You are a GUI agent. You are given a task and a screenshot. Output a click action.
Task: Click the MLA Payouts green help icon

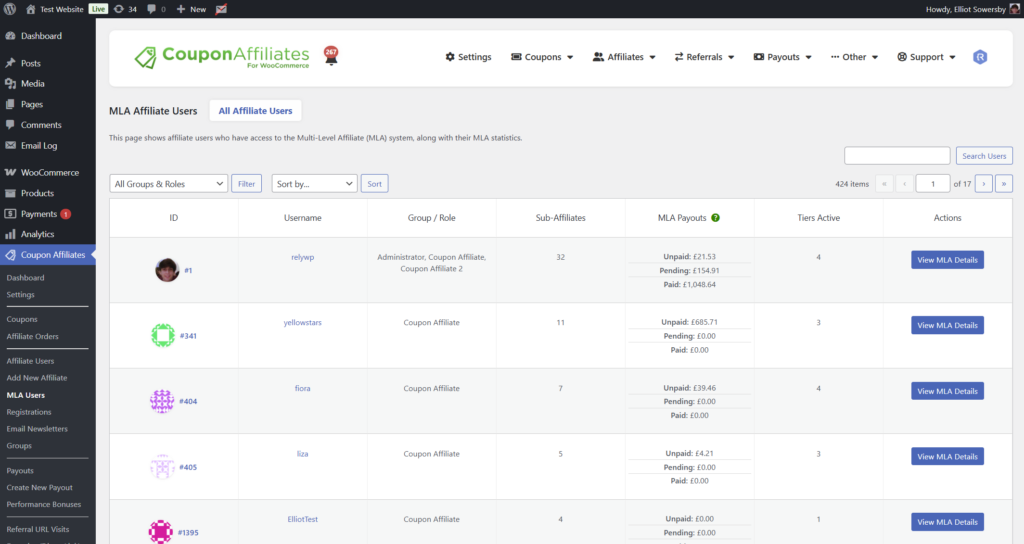716,218
